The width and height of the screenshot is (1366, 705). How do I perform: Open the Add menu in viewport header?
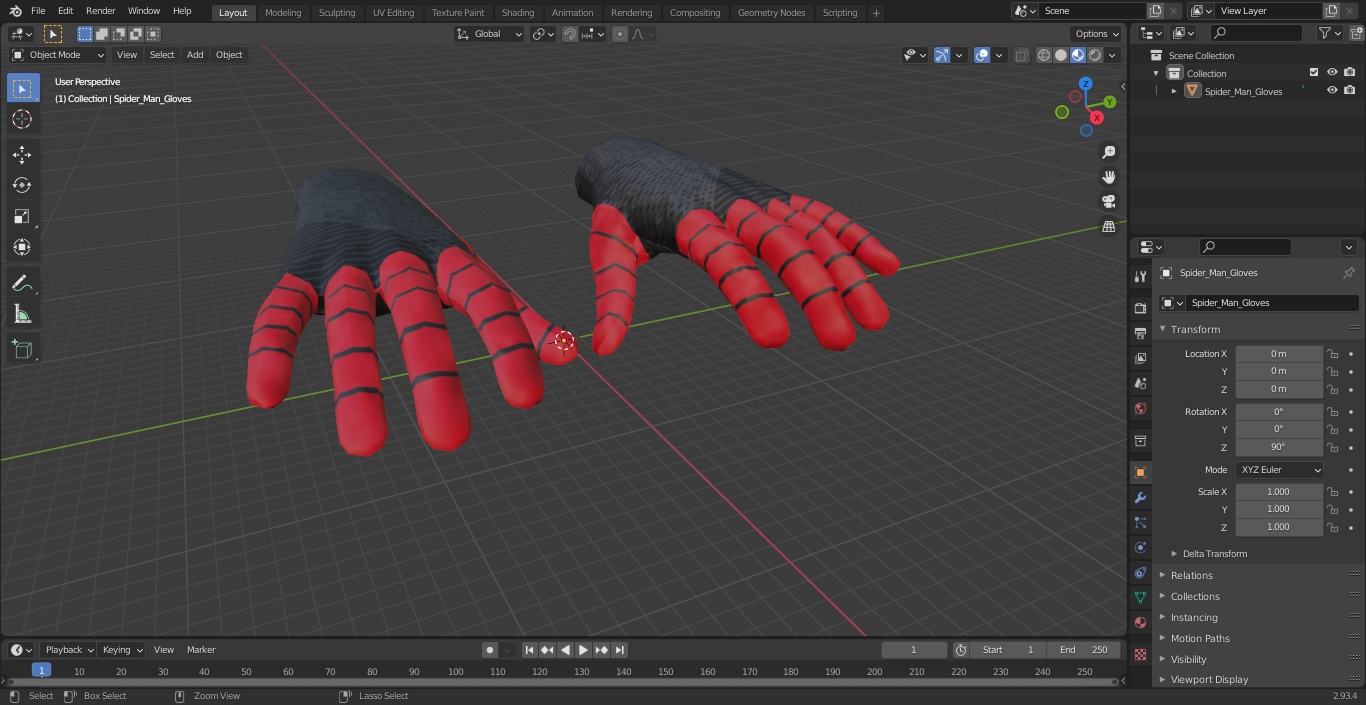[x=195, y=55]
